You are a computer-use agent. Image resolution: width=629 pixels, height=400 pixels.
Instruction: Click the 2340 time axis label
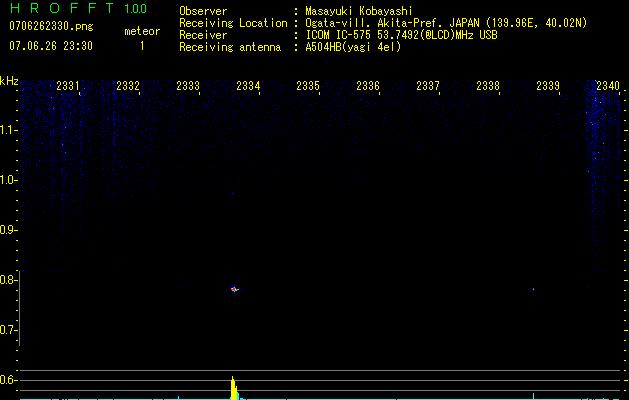point(608,86)
